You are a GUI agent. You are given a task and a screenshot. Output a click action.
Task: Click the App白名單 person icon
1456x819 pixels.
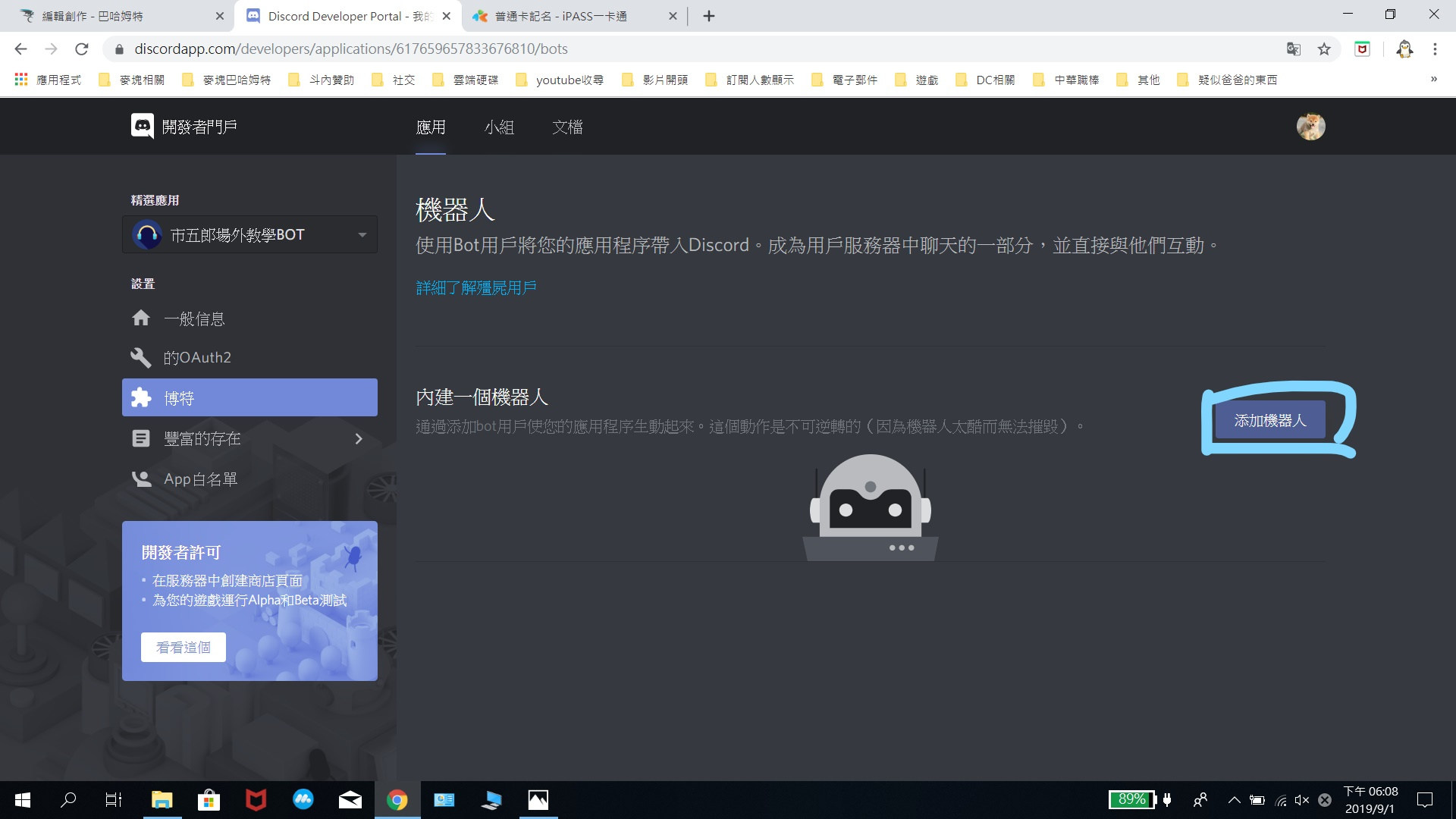pos(141,479)
